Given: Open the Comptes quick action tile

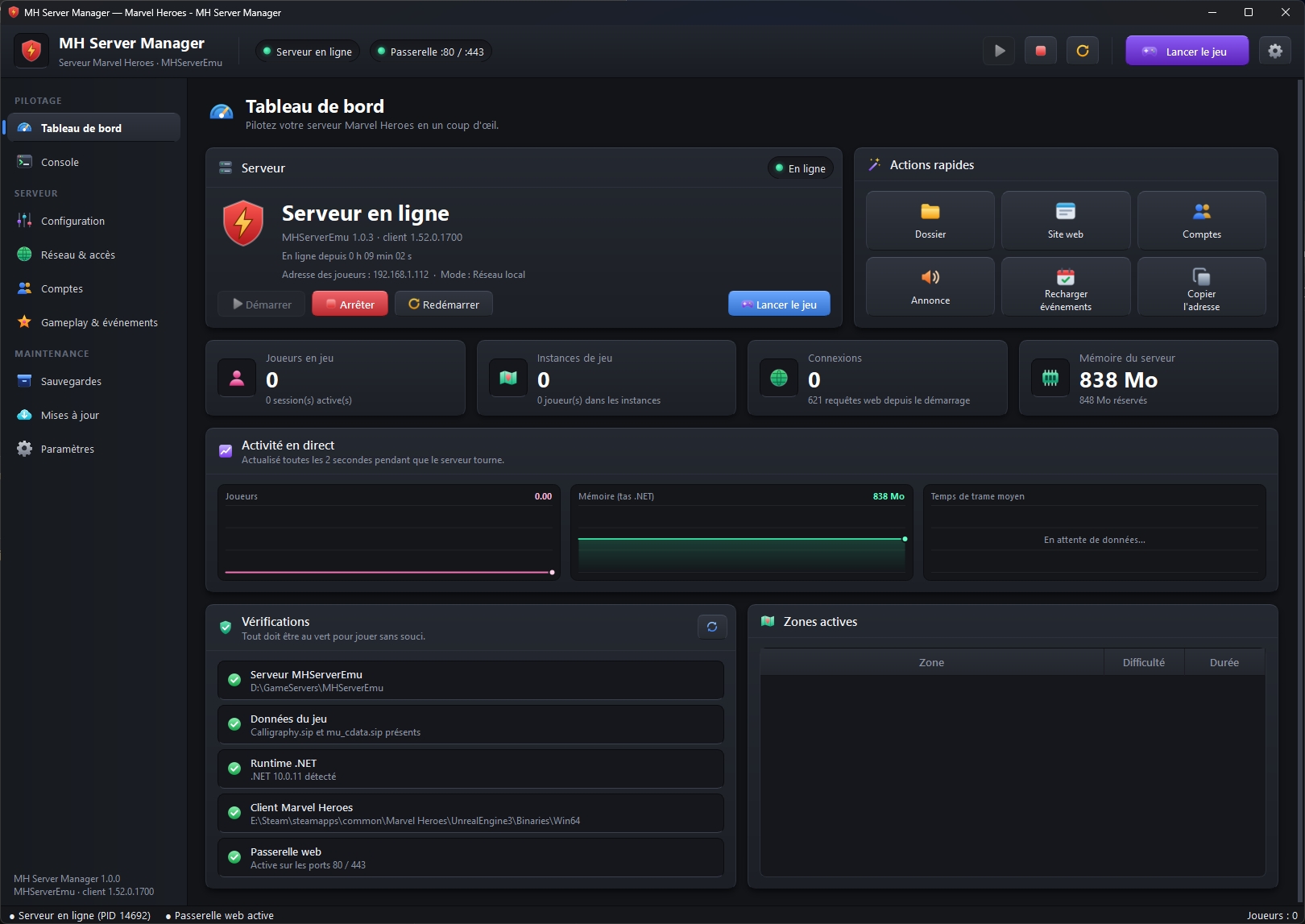Looking at the screenshot, I should coord(1202,220).
